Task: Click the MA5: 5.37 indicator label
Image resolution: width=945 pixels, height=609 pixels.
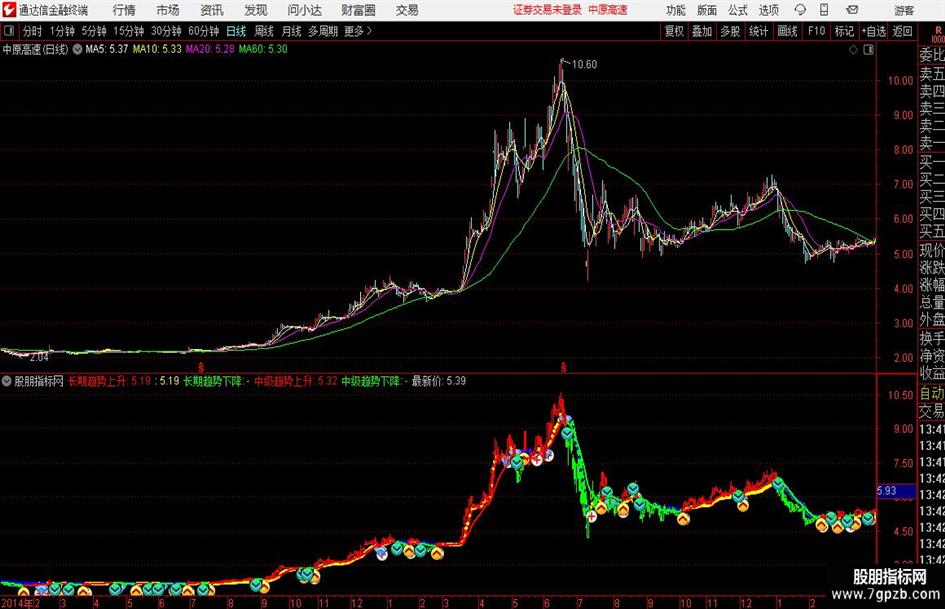Action: click(x=107, y=49)
